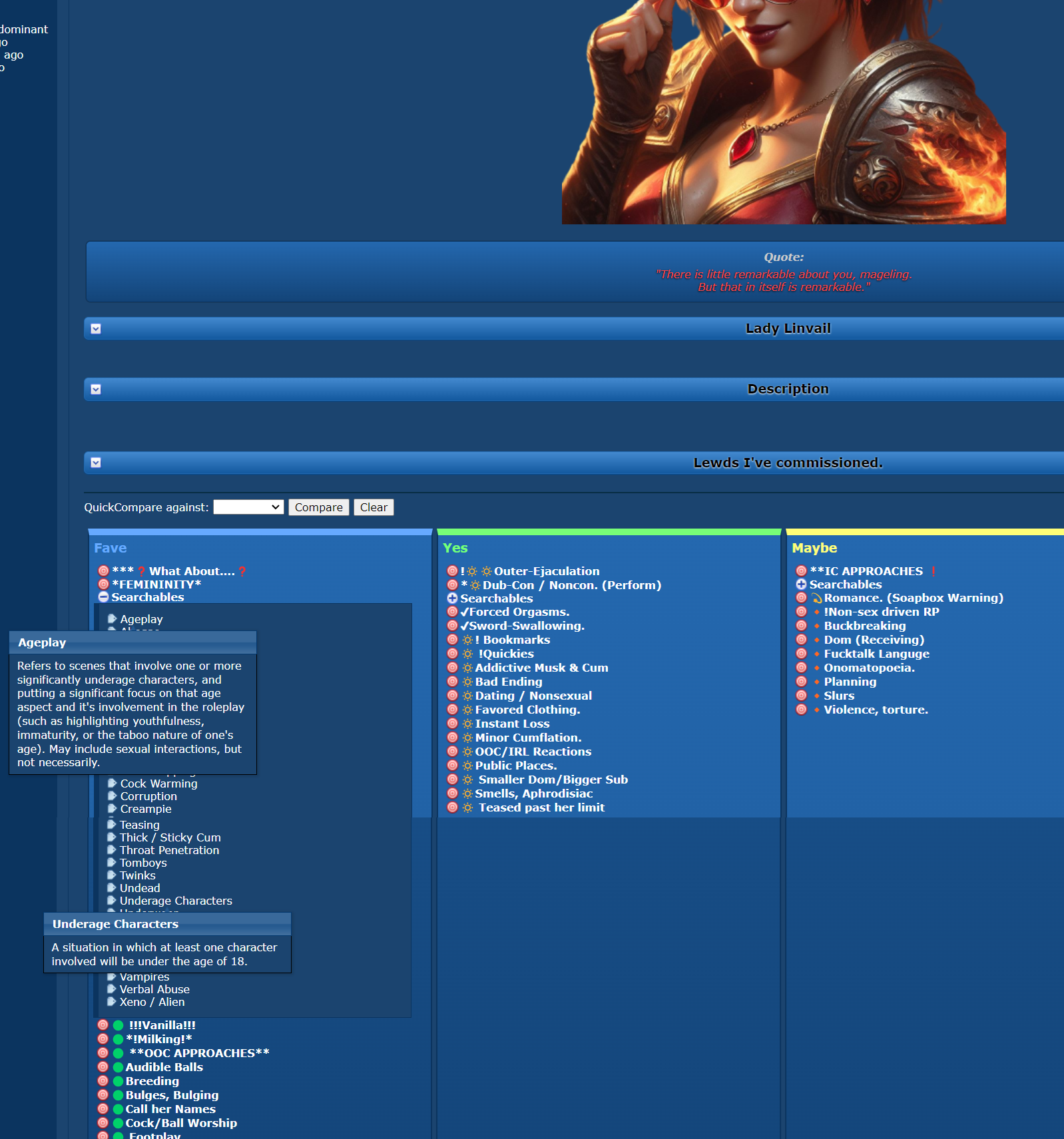The image size is (1064, 1139).
Task: Expand Searchables in the Yes column
Action: 452,598
